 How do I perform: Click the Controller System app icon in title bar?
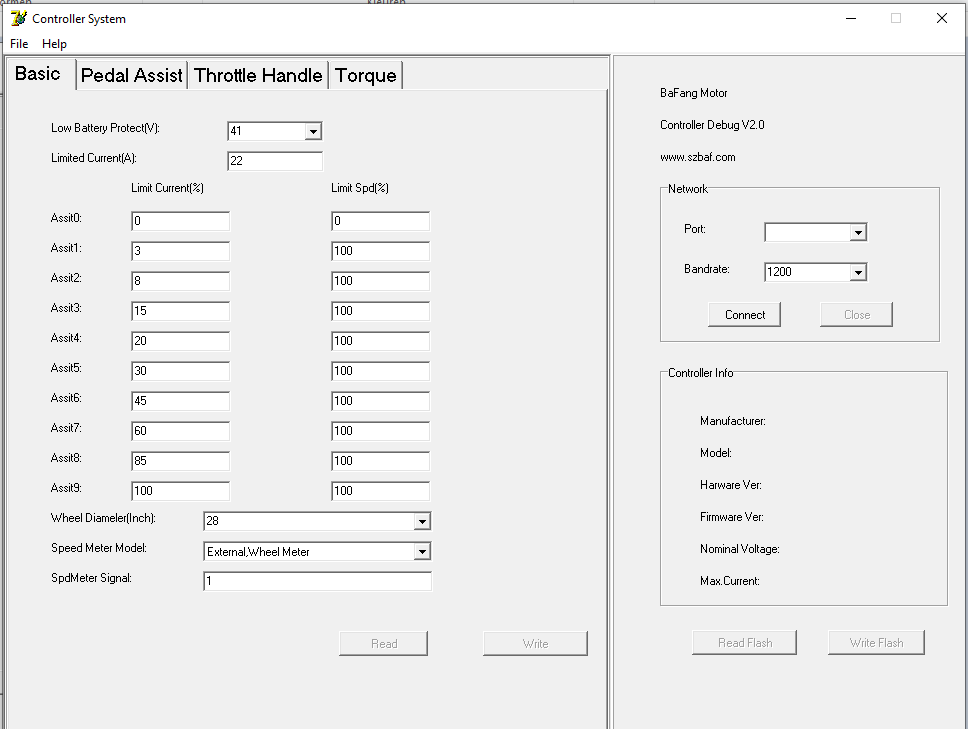(x=17, y=18)
